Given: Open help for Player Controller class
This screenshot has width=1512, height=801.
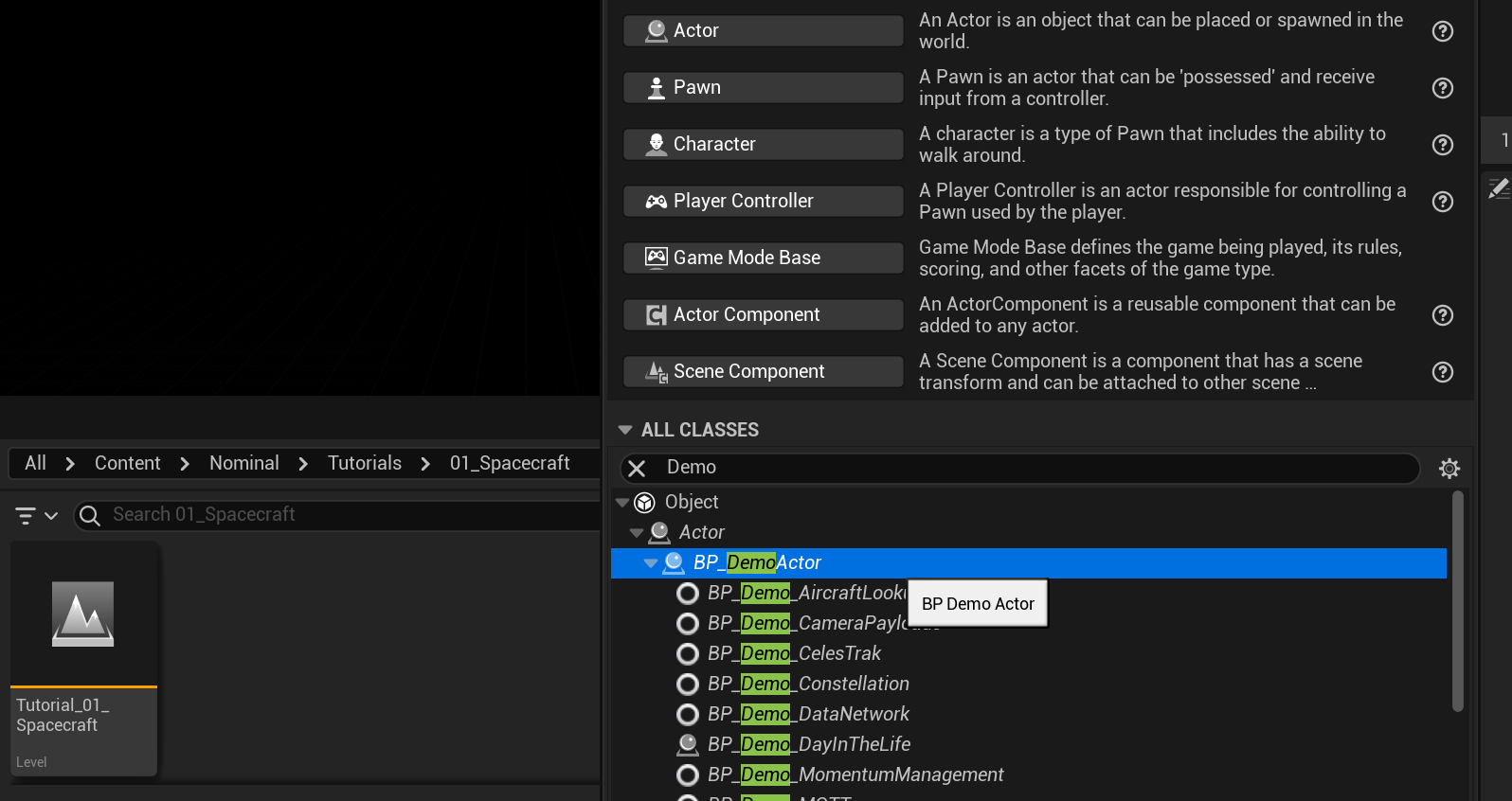Looking at the screenshot, I should pyautogui.click(x=1442, y=202).
